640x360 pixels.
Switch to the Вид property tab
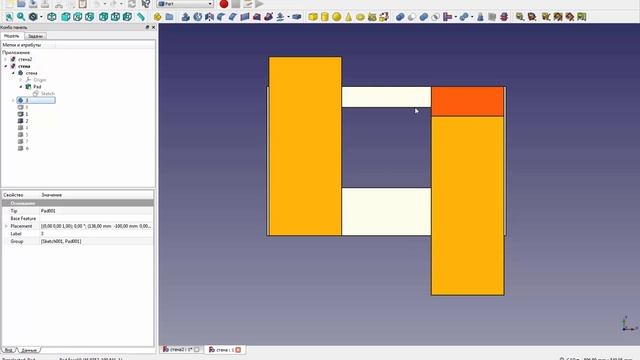click(9, 350)
